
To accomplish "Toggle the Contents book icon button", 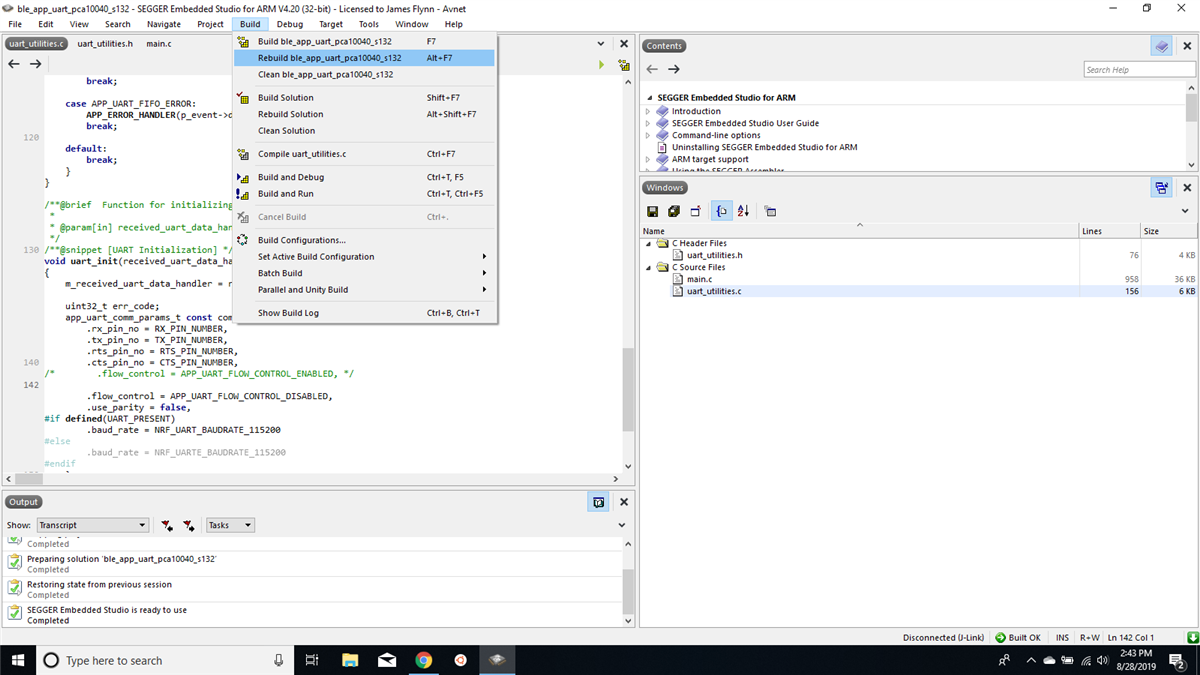I will point(1161,46).
